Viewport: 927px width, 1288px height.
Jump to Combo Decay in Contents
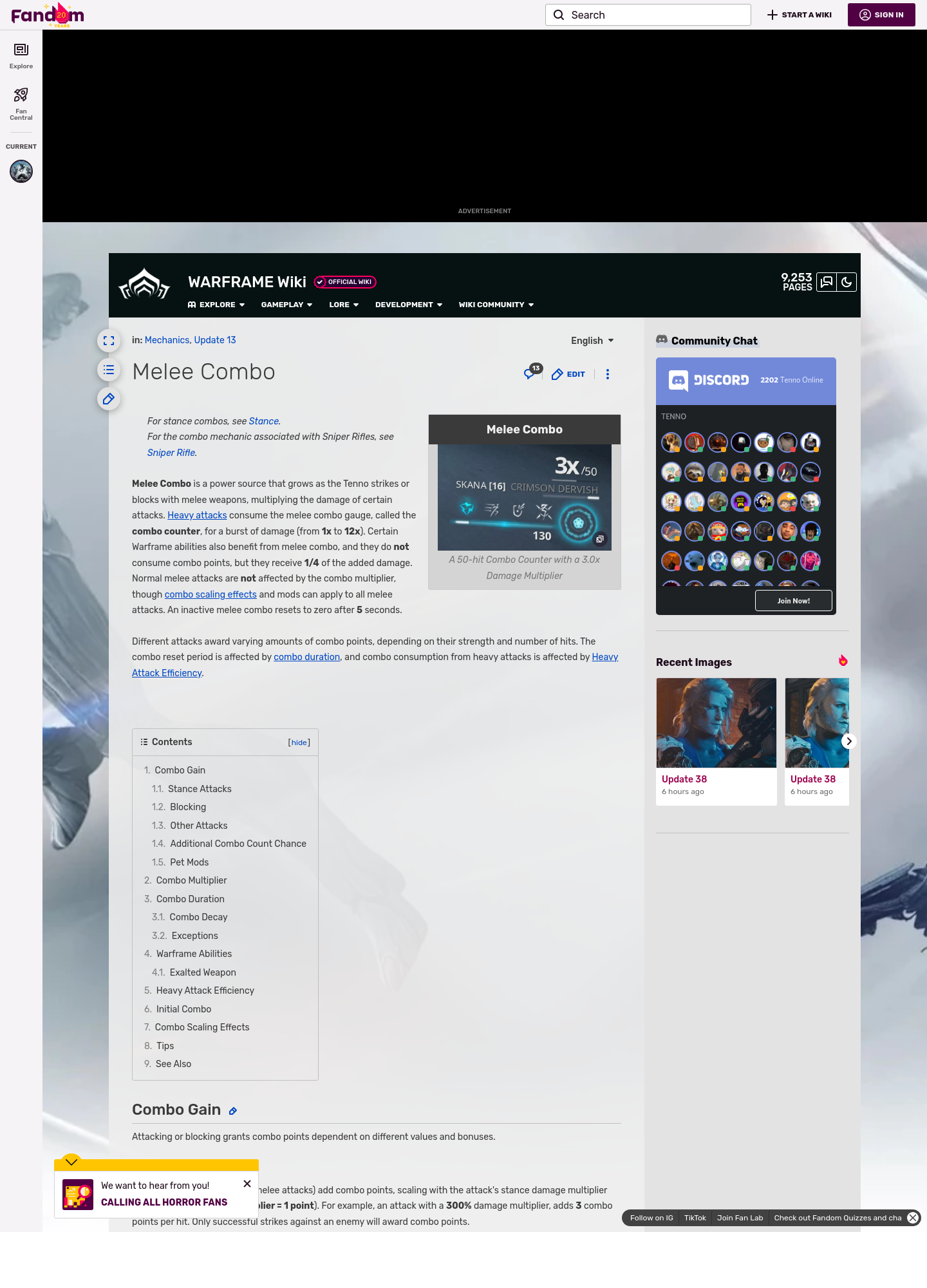tap(199, 917)
